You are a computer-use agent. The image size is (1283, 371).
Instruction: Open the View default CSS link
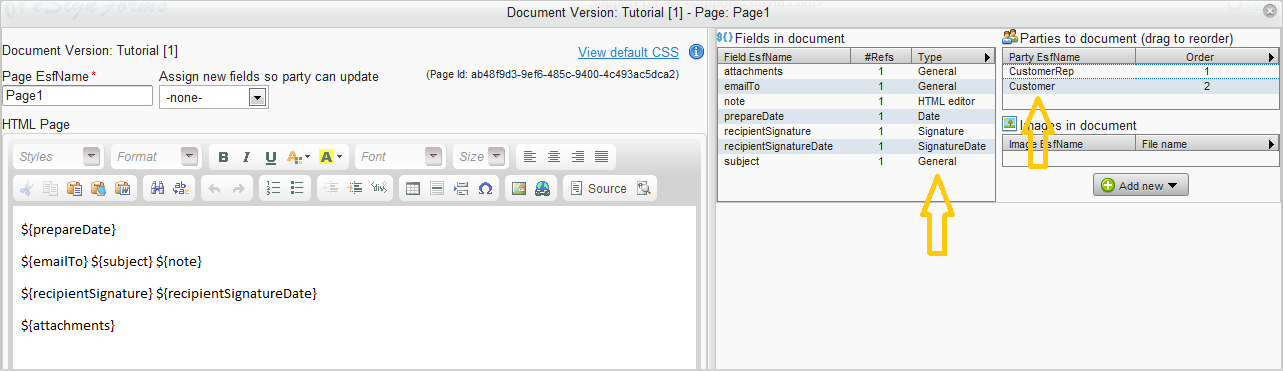(x=628, y=52)
